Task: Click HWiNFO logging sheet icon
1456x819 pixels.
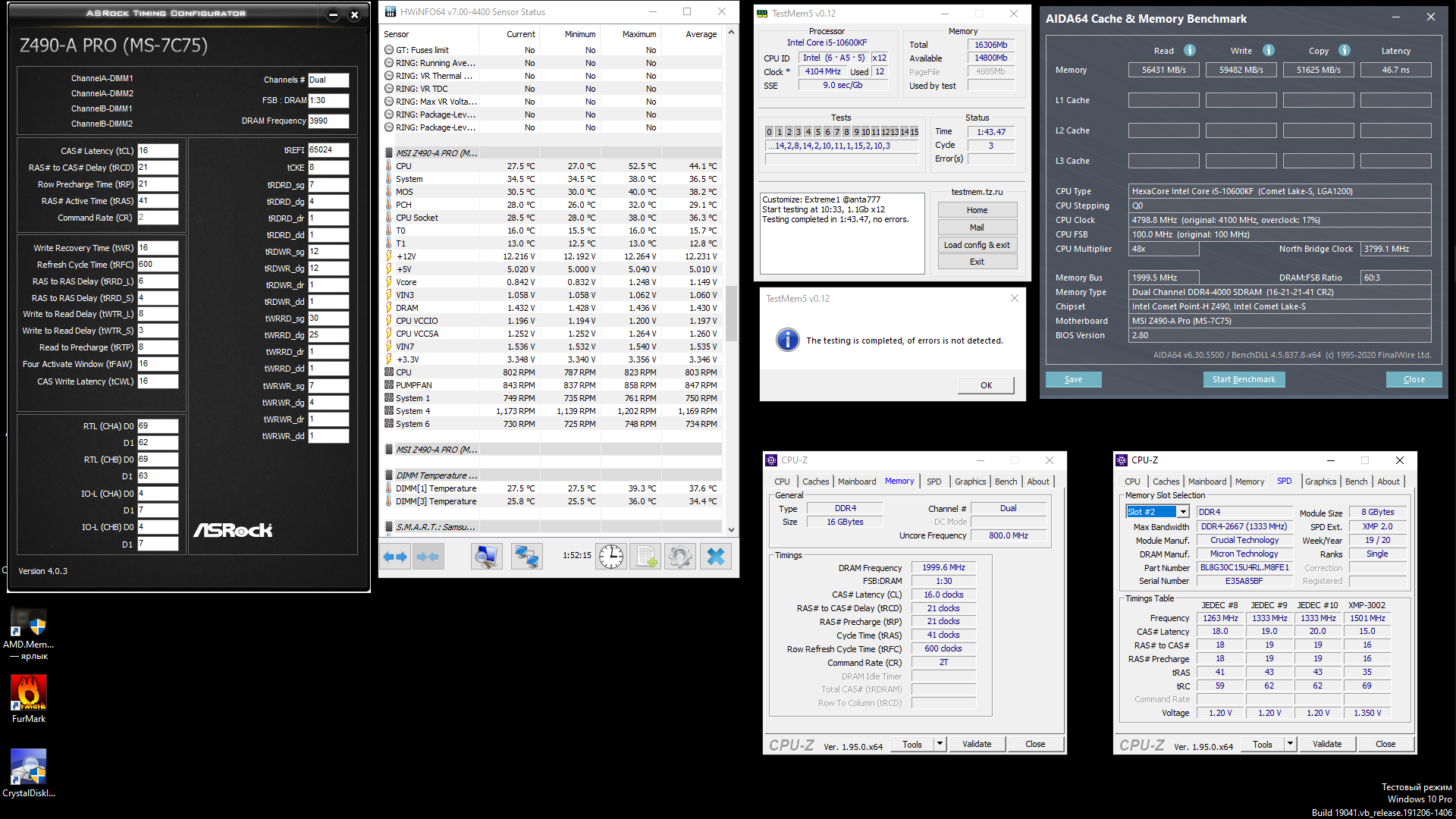Action: (646, 557)
